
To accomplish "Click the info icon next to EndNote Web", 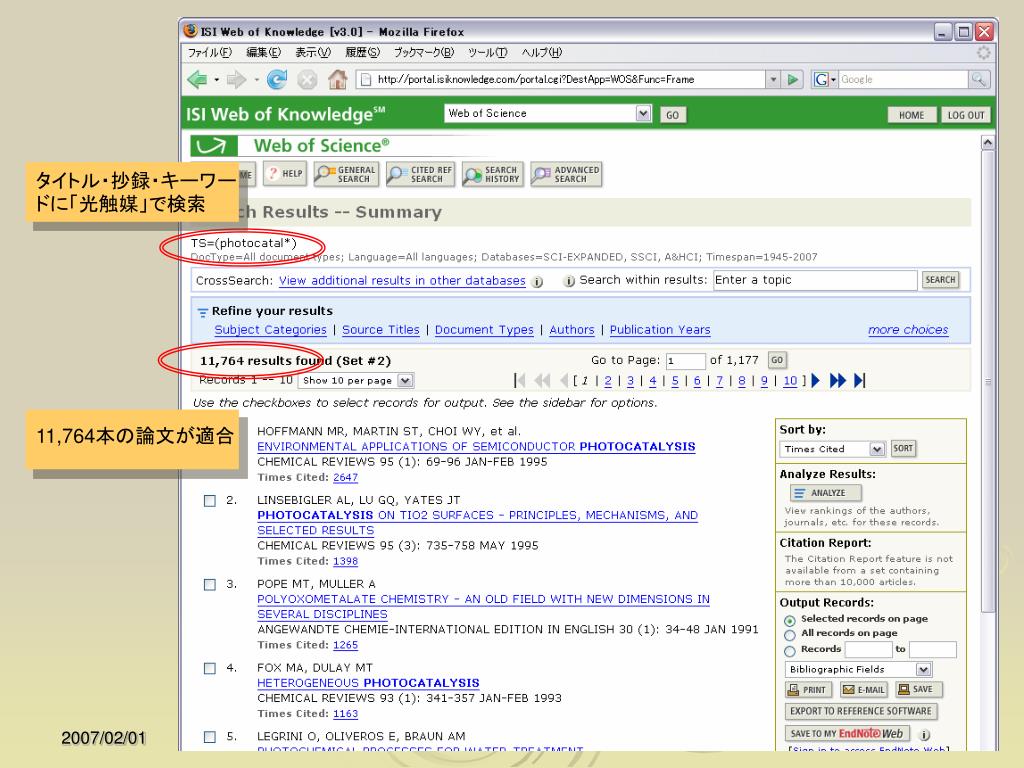I will click(925, 735).
